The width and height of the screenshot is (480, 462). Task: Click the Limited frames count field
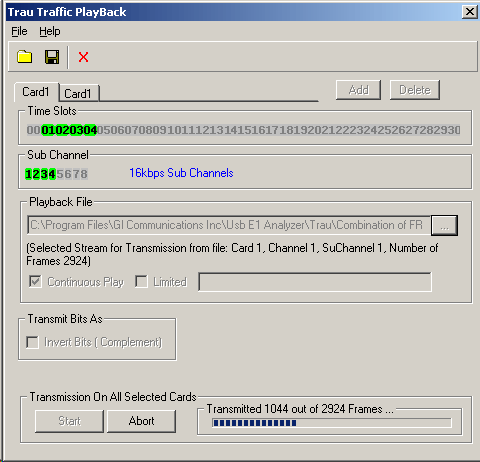click(x=315, y=282)
